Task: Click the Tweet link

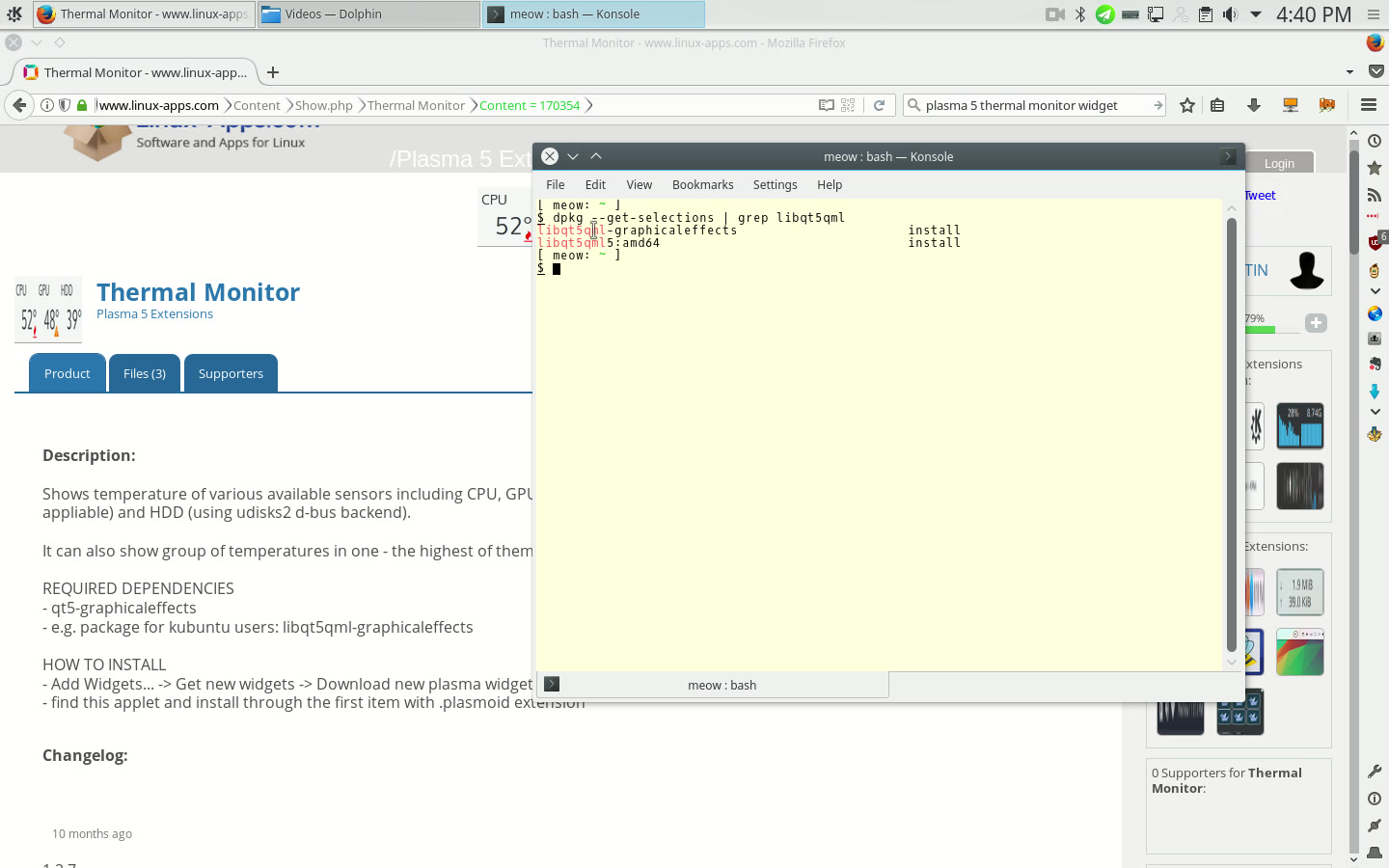Action: point(1260,195)
